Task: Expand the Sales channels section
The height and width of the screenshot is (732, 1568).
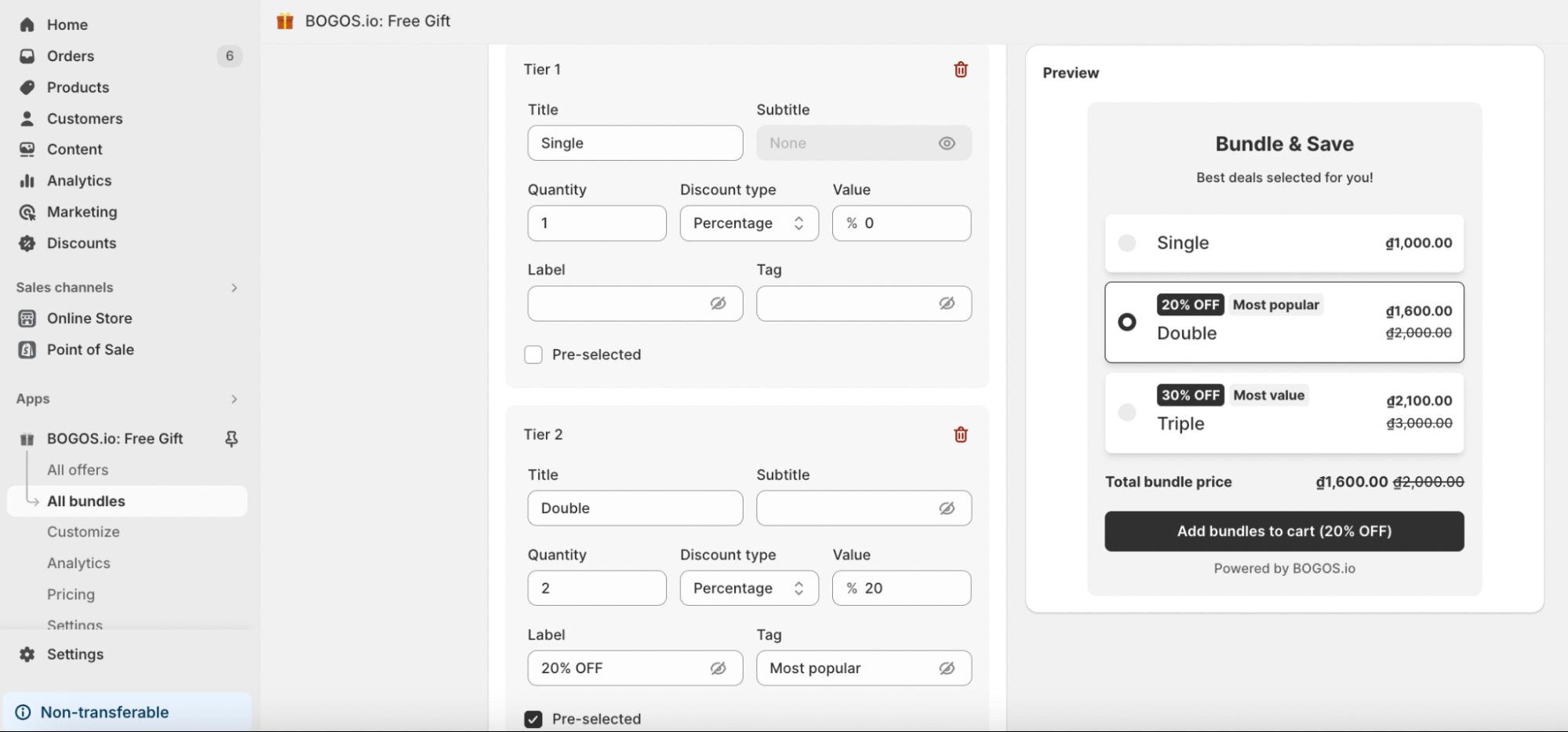Action: pos(234,288)
